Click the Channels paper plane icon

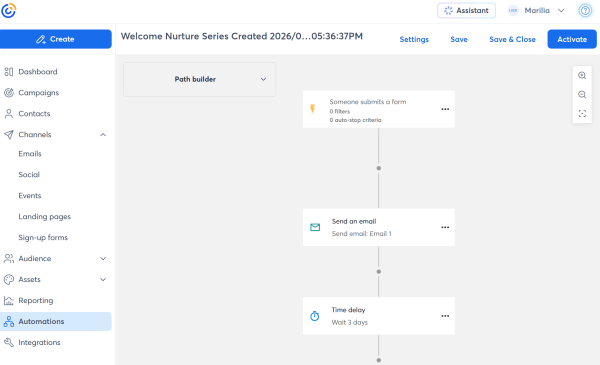click(x=8, y=135)
